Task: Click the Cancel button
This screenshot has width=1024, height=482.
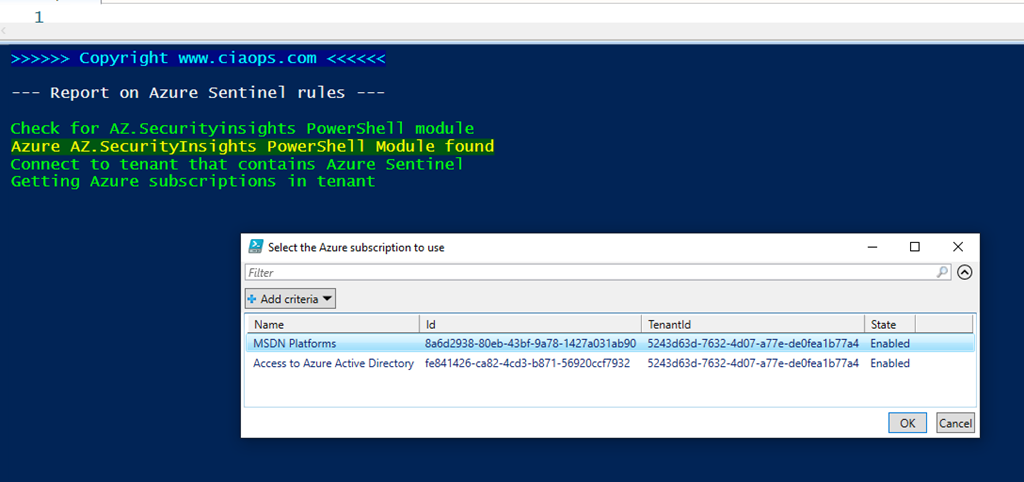Action: 955,423
